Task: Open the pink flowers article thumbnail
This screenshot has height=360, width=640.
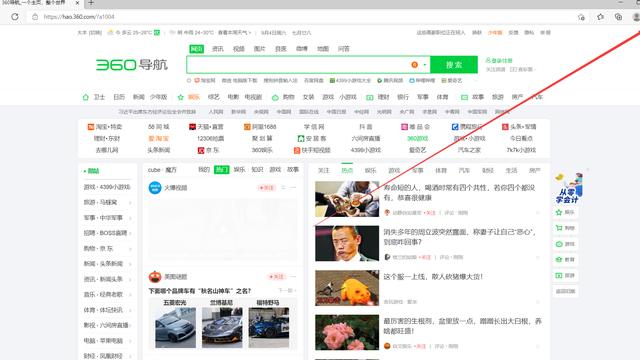Action: (x=347, y=332)
